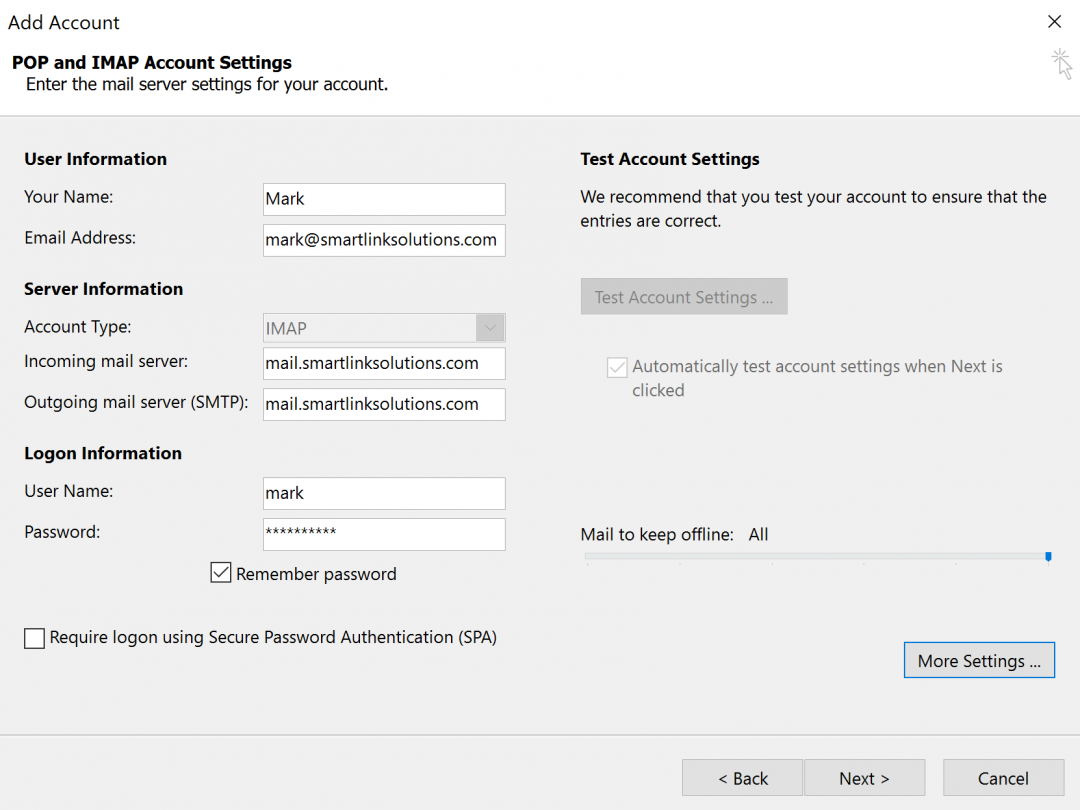Click the Email Address field
Viewport: 1080px width, 810px height.
[383, 240]
